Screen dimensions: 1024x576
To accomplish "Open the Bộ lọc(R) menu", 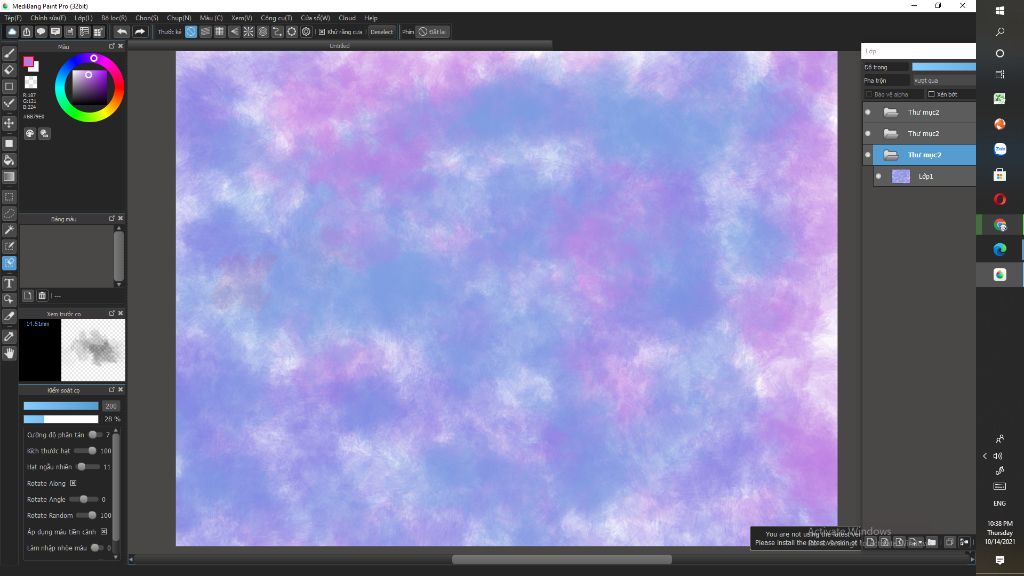I will tap(114, 18).
